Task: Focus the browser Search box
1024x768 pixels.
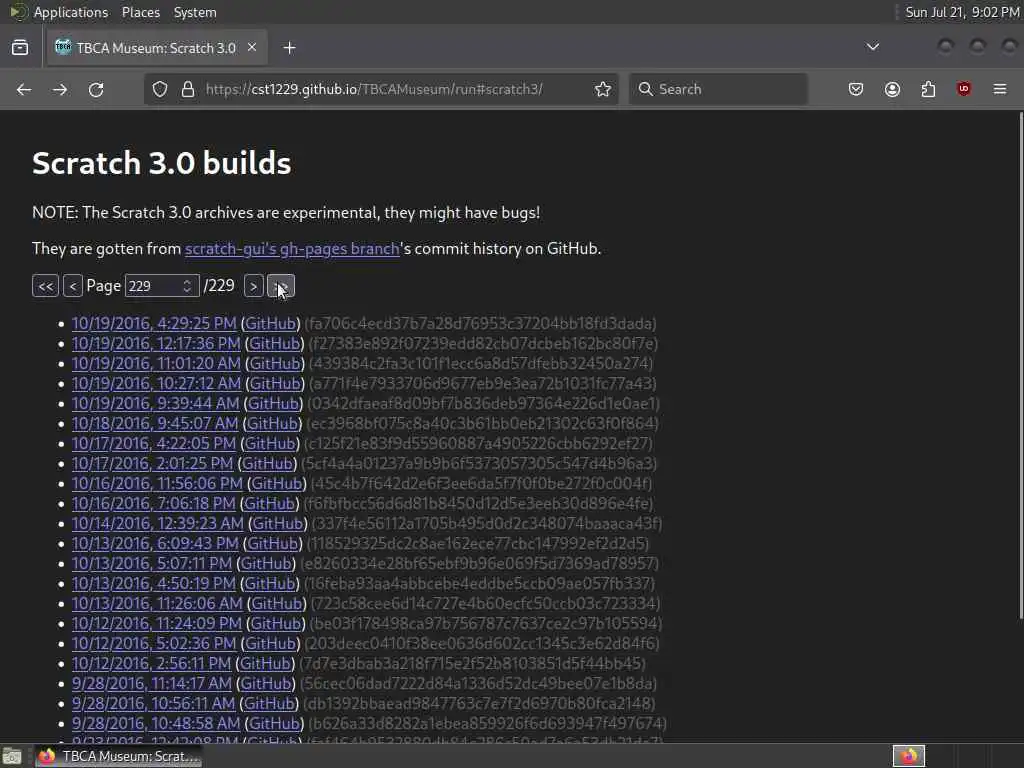Action: click(x=718, y=89)
